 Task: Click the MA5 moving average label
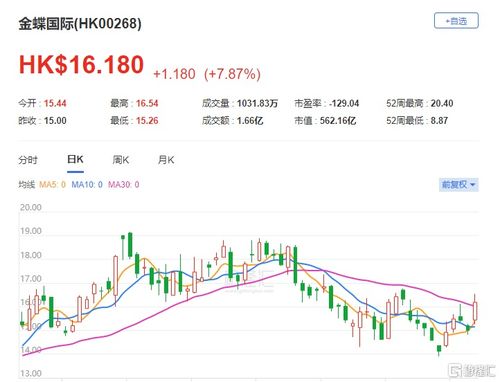[x=52, y=184]
